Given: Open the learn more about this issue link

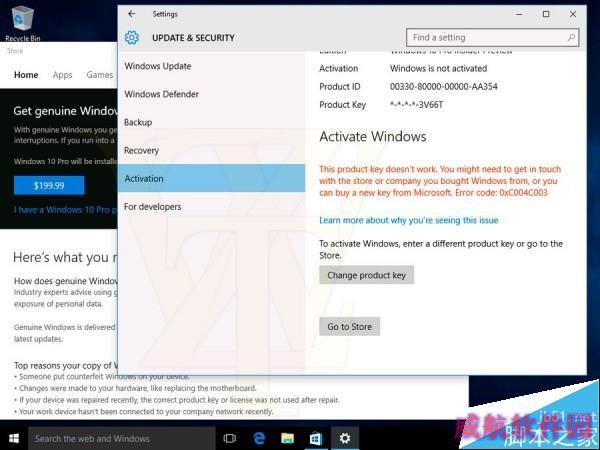Looking at the screenshot, I should [409, 220].
